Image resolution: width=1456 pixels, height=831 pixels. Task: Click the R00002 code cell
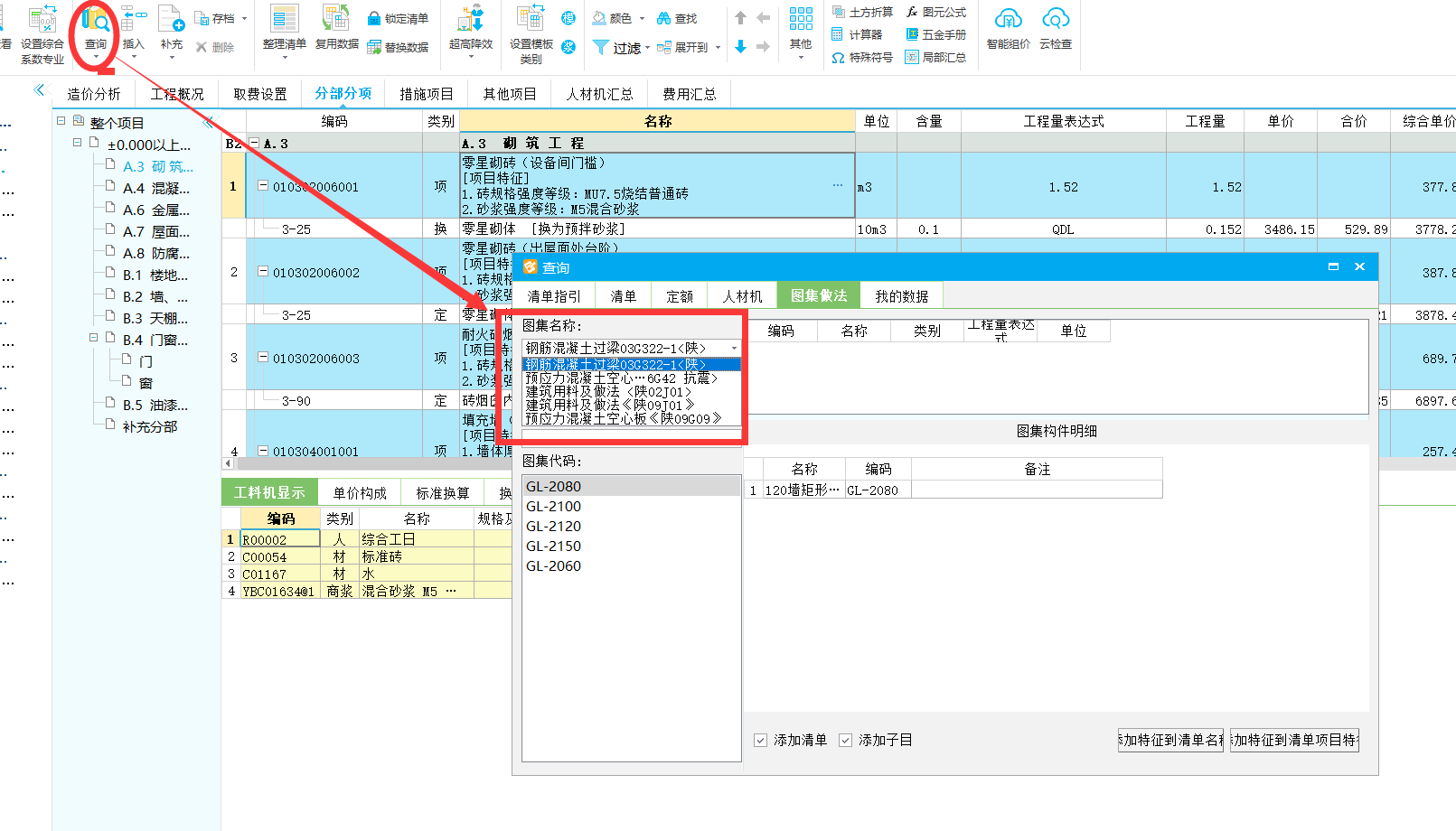click(x=280, y=539)
